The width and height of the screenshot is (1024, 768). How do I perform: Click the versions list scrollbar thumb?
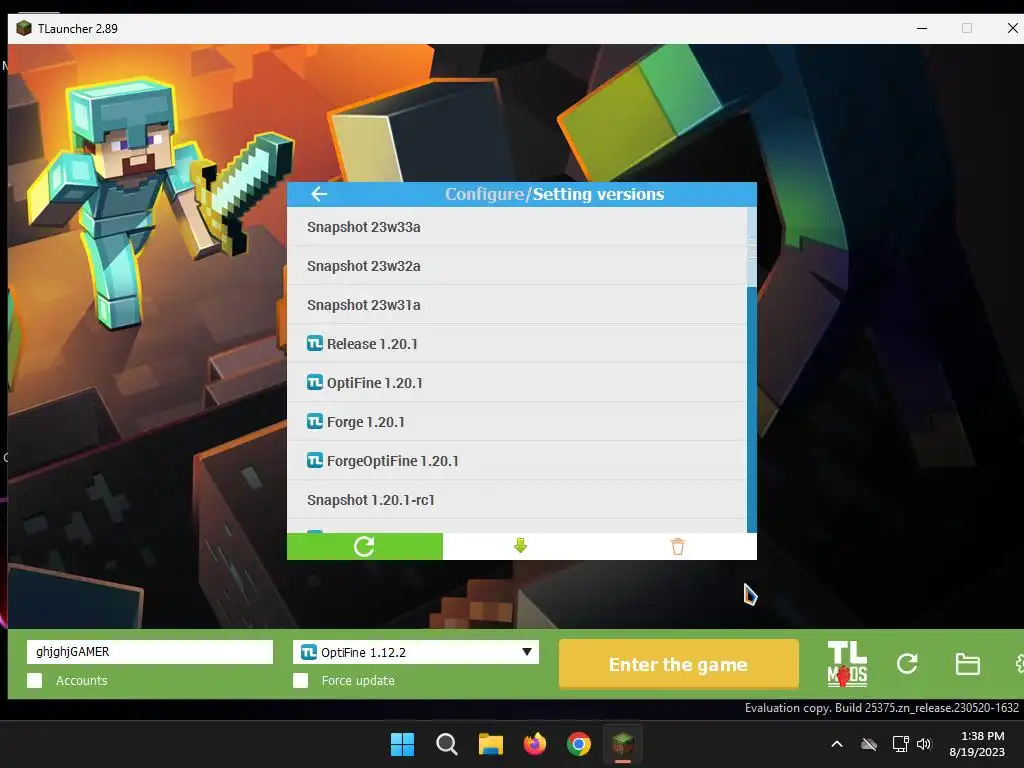coord(752,248)
